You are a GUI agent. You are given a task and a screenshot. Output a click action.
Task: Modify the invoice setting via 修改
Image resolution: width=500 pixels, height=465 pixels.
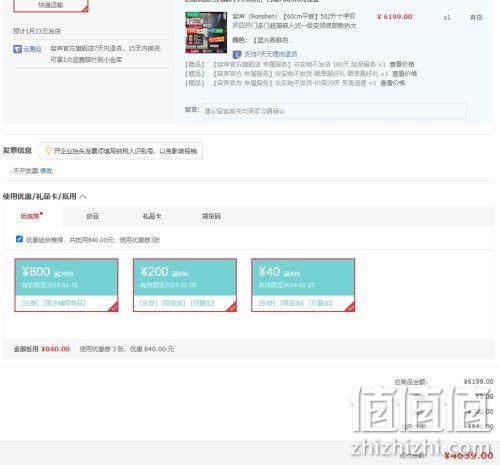tap(46, 171)
